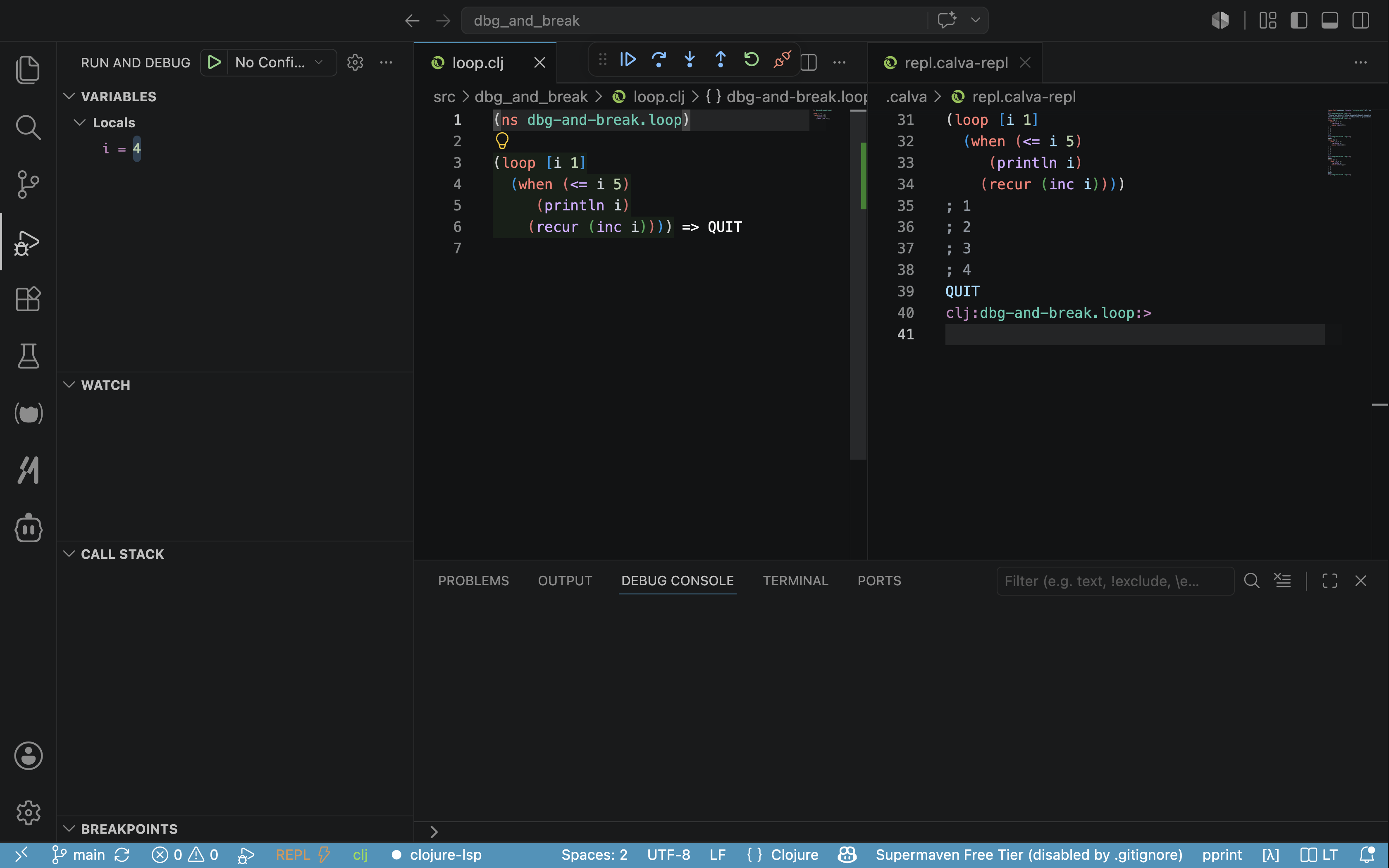Open more actions for loop.clj editor group

pos(840,62)
